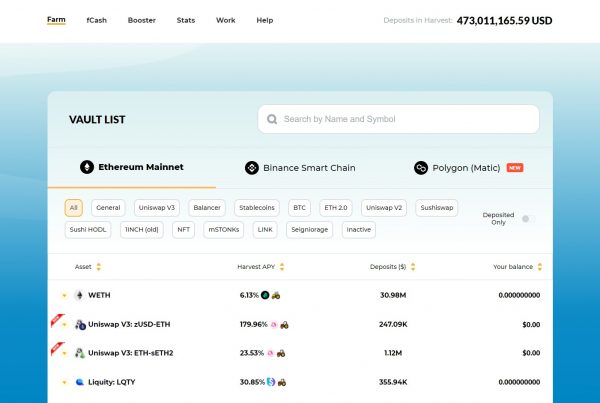
Task: Switch to the Polygon (Matic) tab
Action: click(468, 168)
